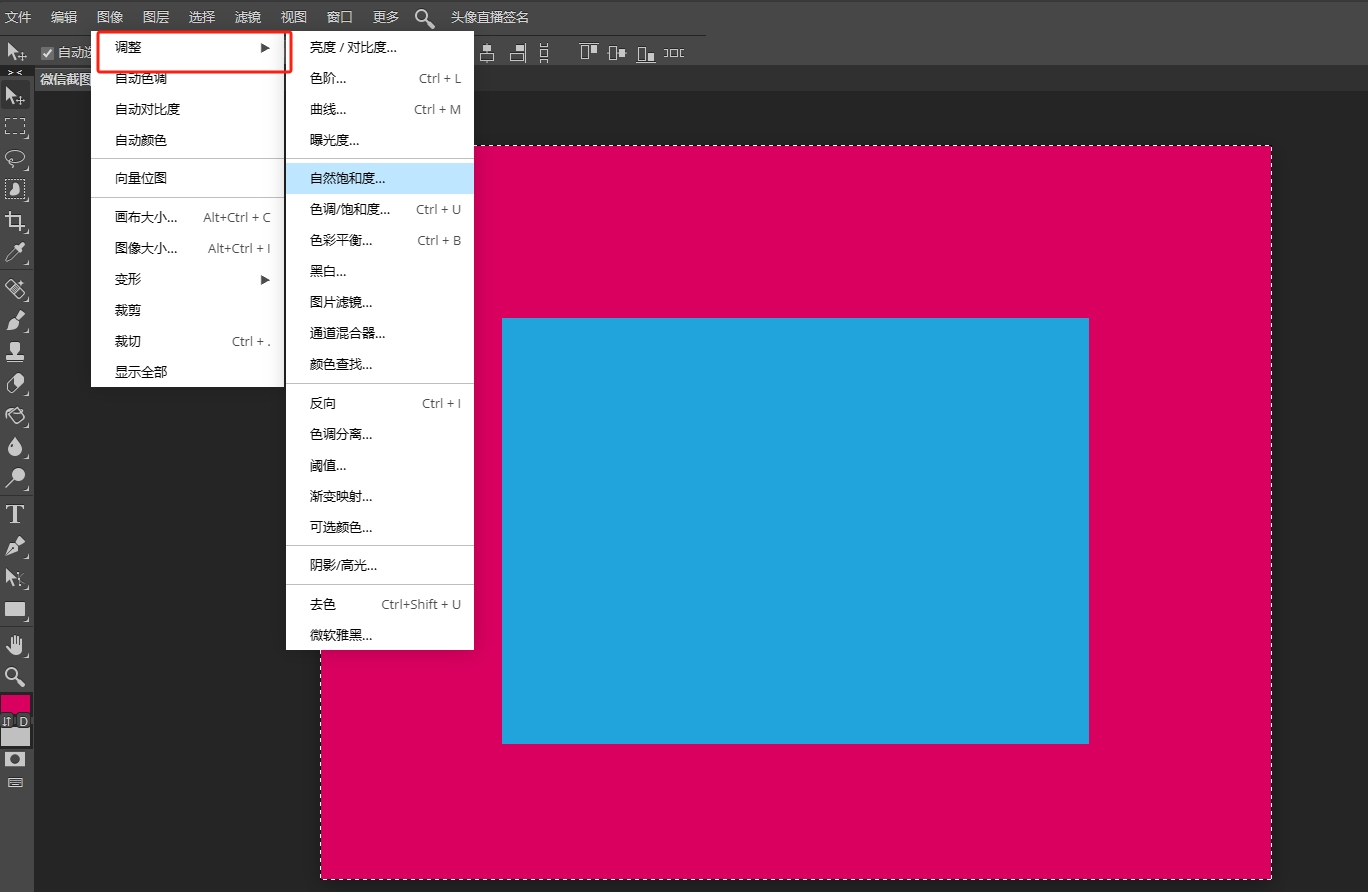Open search via magnifying glass in menu bar
The image size is (1368, 892).
click(424, 17)
